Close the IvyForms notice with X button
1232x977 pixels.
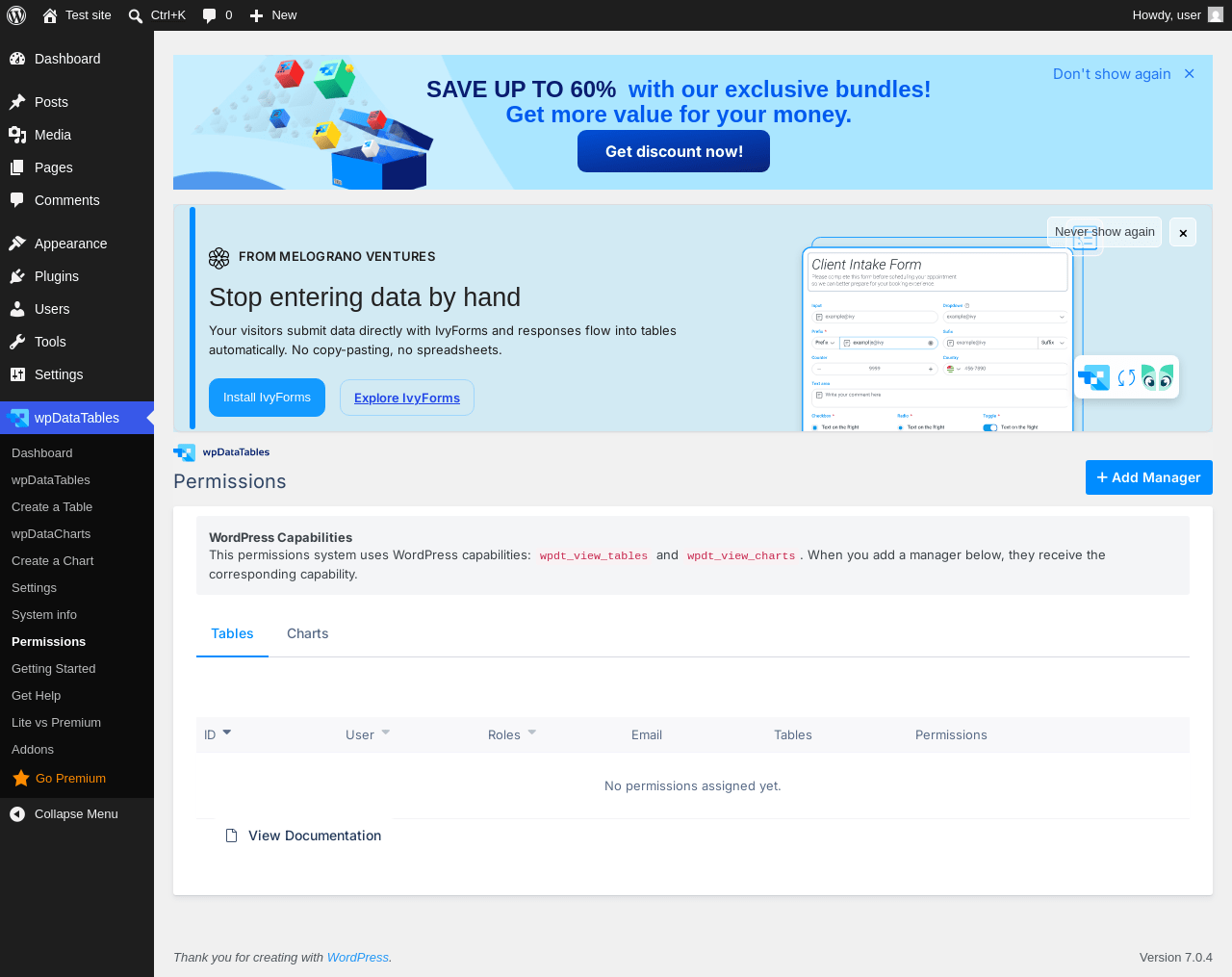point(1183,232)
